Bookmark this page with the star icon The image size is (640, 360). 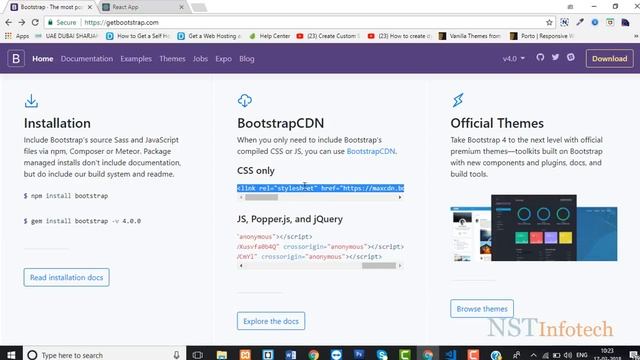[549, 22]
